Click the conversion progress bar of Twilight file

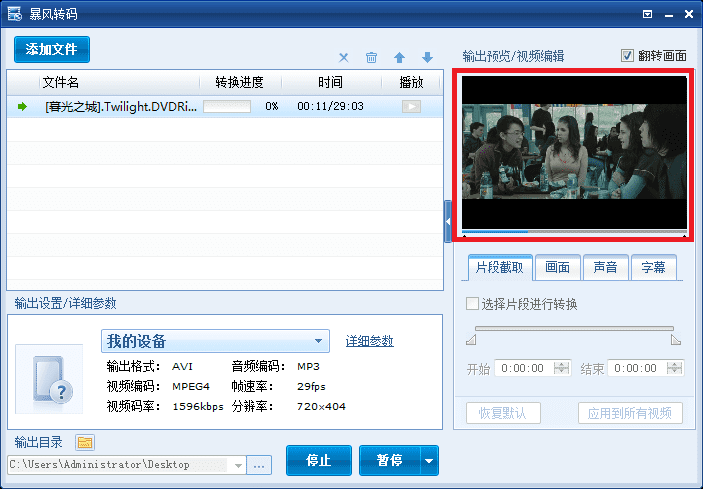click(227, 107)
